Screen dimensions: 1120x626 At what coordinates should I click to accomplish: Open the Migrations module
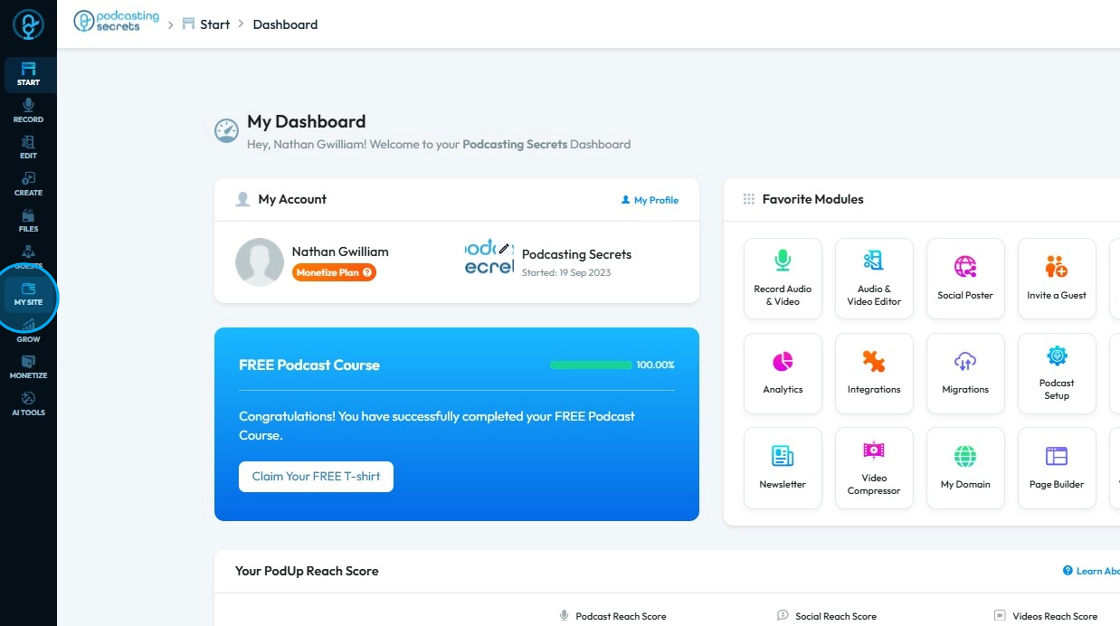coord(965,373)
